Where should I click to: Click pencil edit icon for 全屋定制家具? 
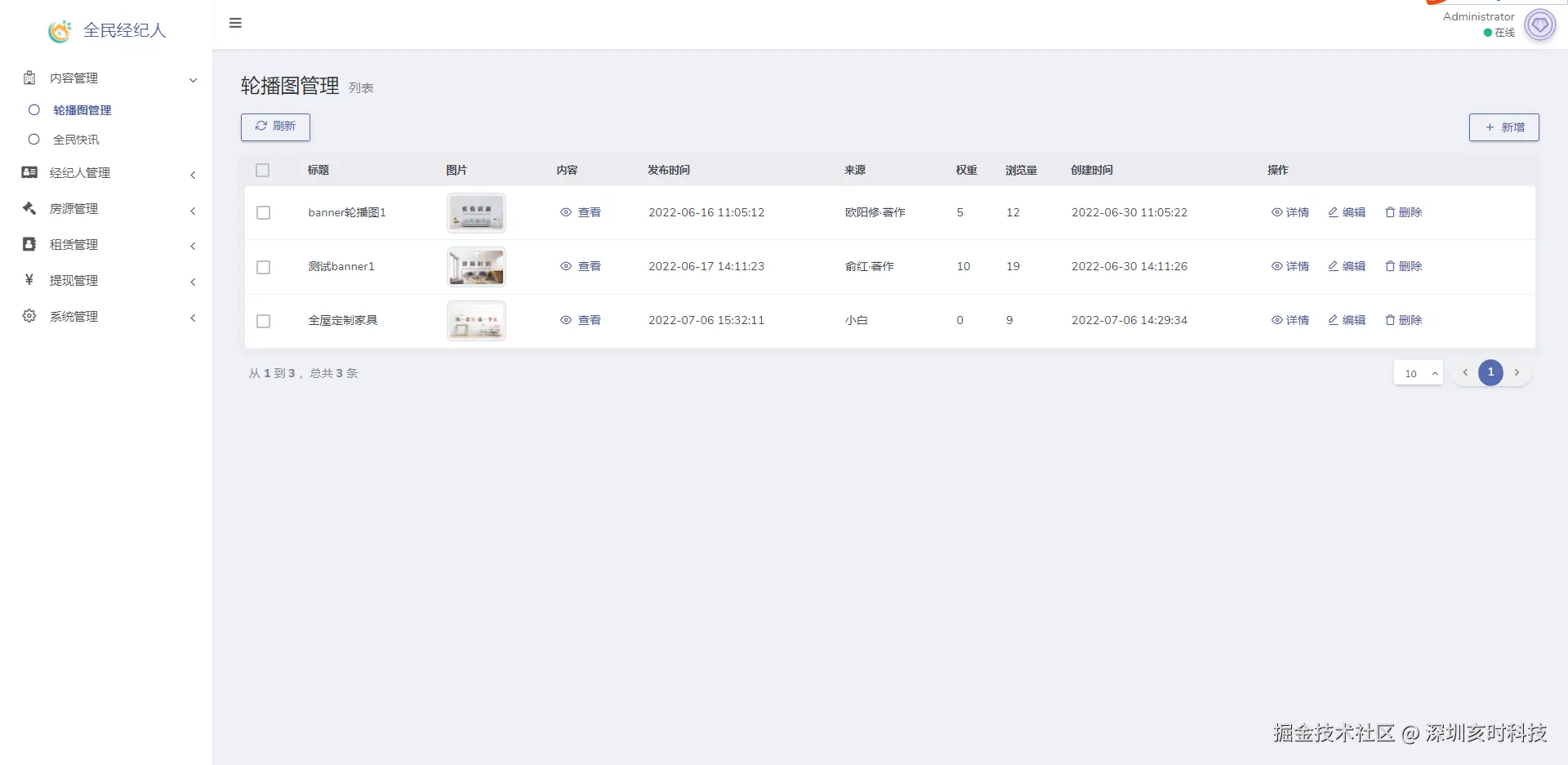click(x=1333, y=320)
